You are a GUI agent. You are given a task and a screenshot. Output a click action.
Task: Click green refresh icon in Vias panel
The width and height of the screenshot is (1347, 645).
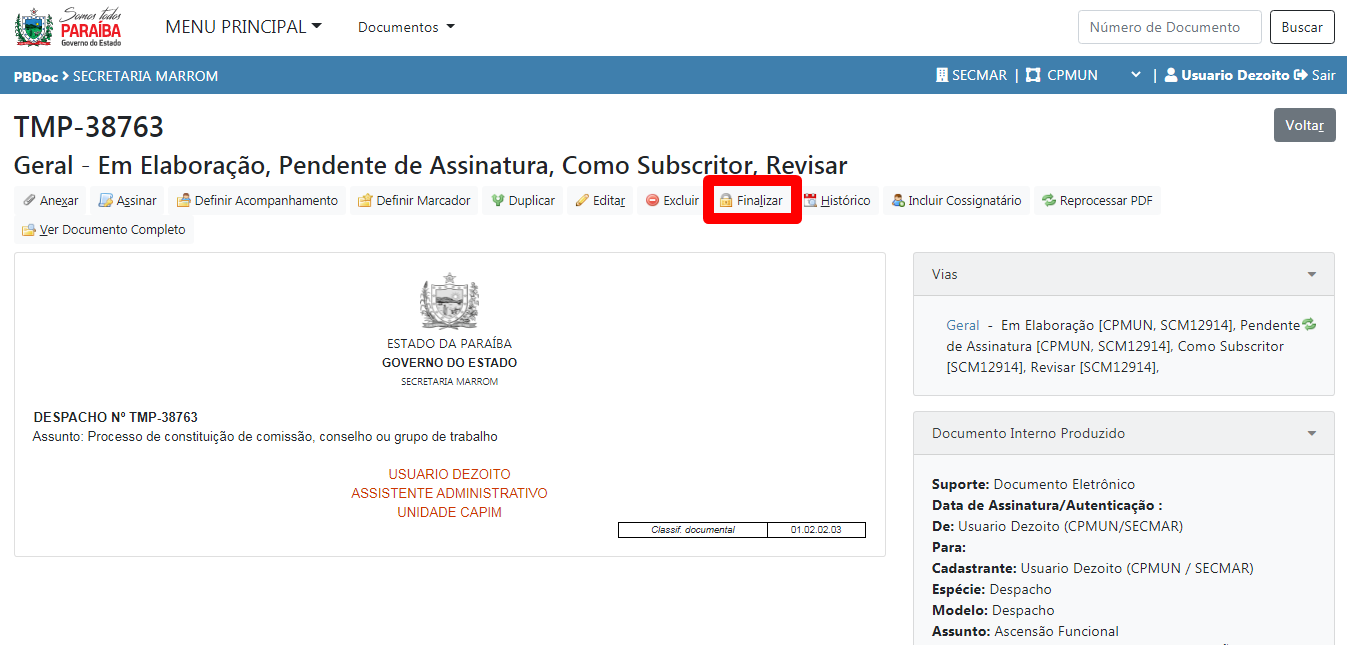[x=1309, y=325]
